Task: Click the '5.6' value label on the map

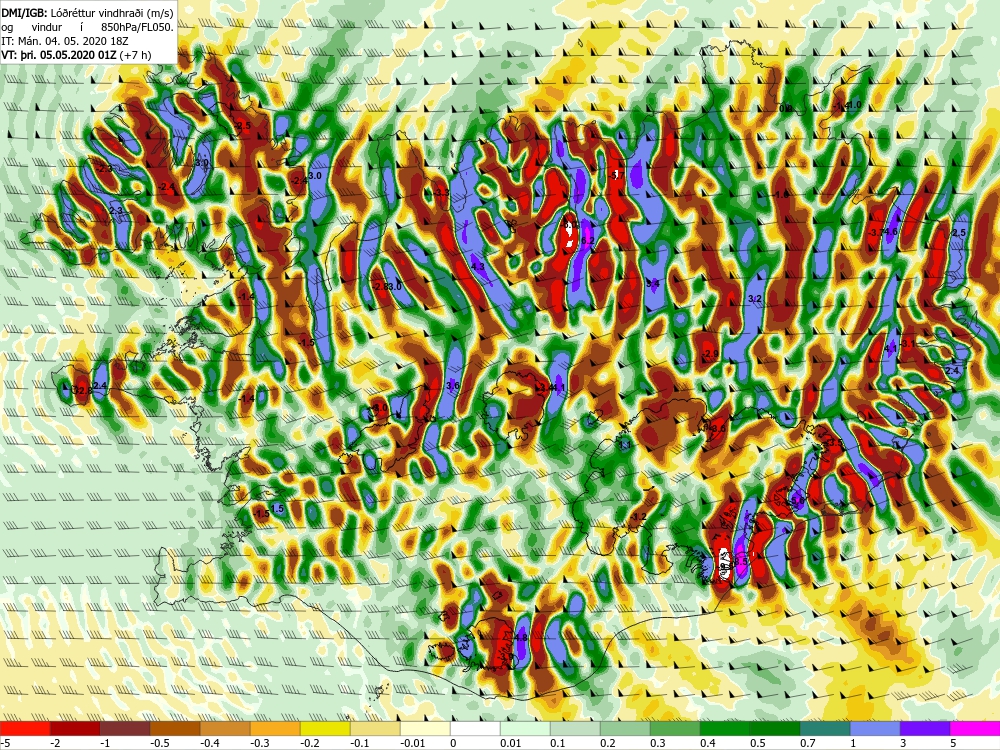Action: pos(797,501)
